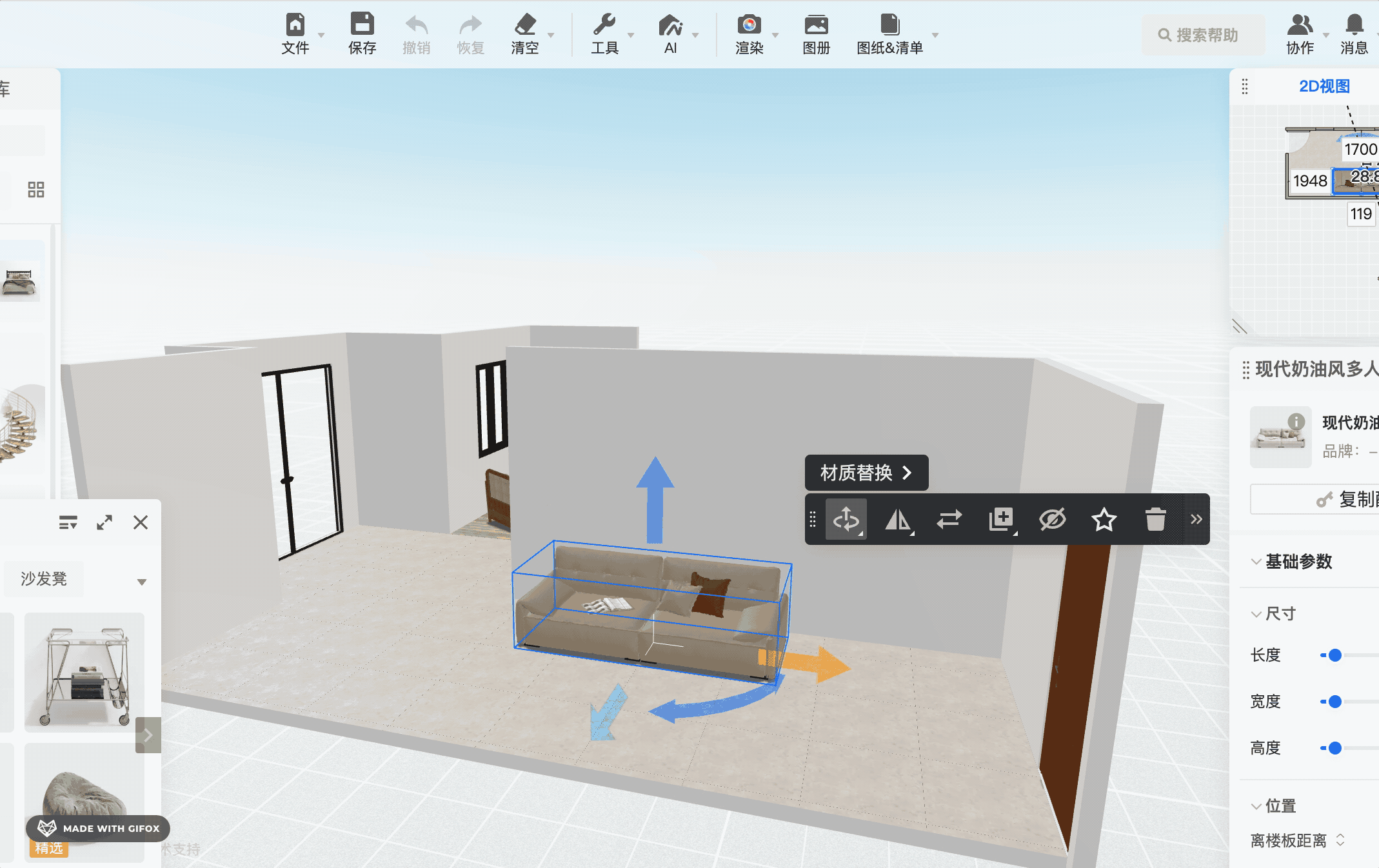Viewport: 1379px width, 868px height.
Task: Click the 2D view panel drag handle
Action: coord(1245,86)
